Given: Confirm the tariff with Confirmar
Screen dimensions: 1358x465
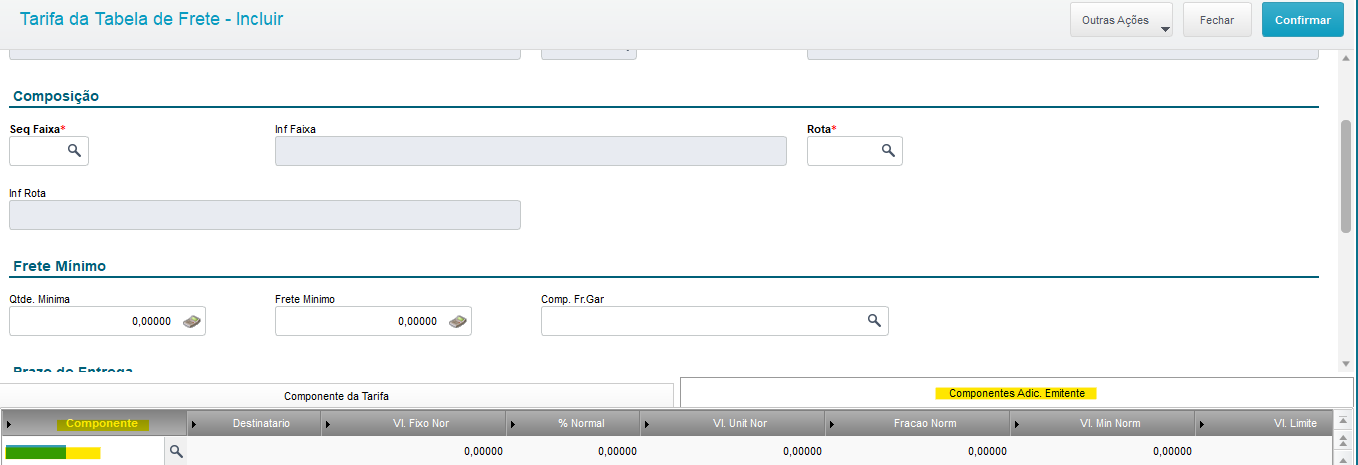Looking at the screenshot, I should click(1302, 20).
